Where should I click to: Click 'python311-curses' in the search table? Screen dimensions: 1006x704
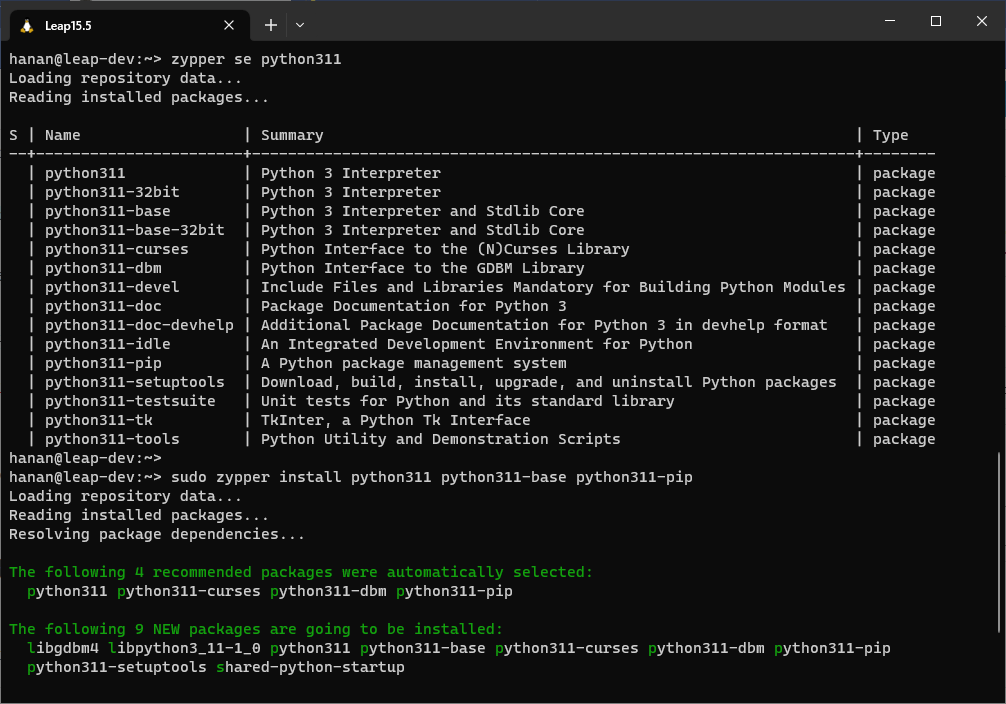117,249
